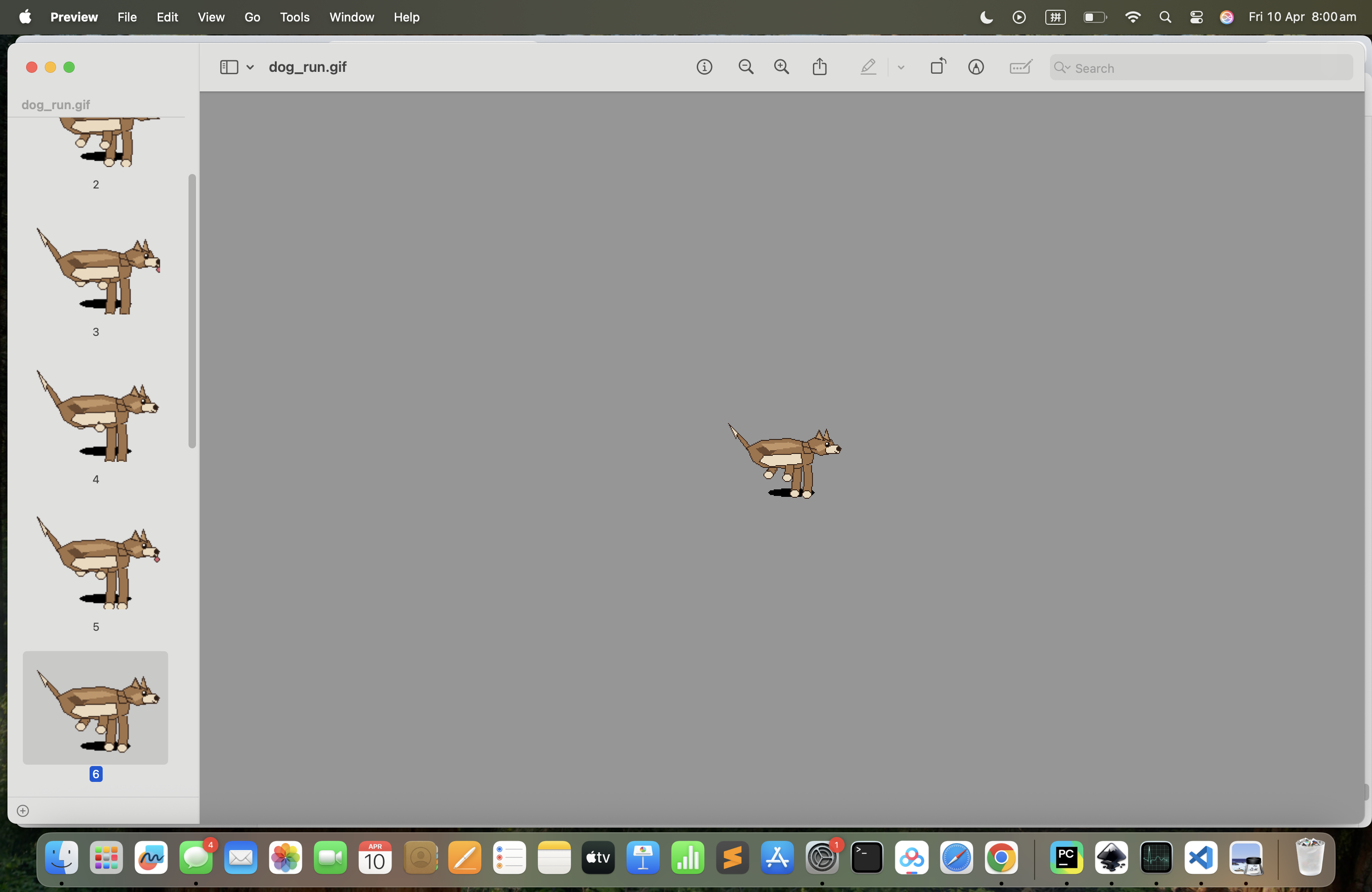The width and height of the screenshot is (1372, 892).
Task: Select the Highlight pen tool
Action: [868, 68]
